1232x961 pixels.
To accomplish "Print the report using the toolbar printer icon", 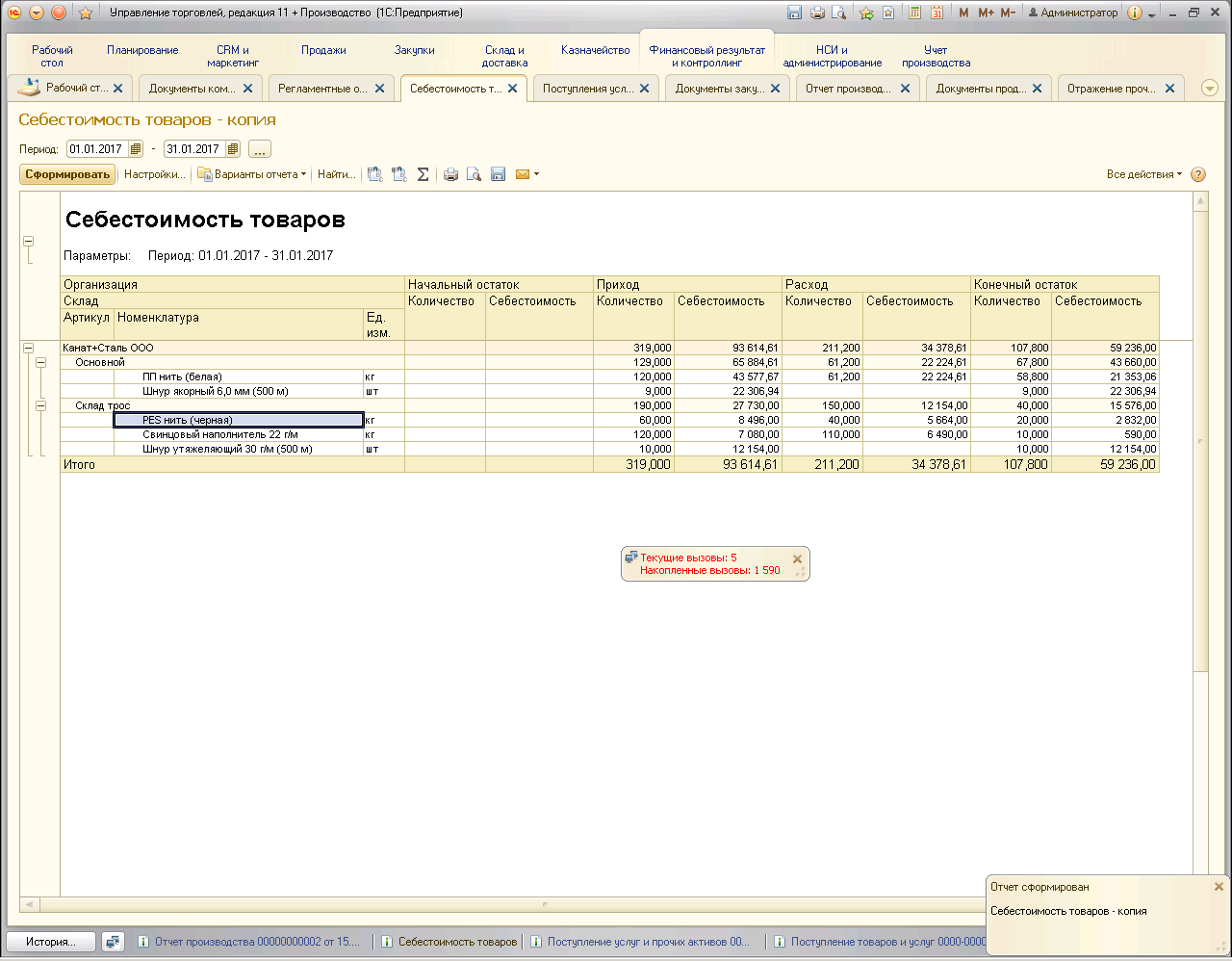I will point(450,174).
